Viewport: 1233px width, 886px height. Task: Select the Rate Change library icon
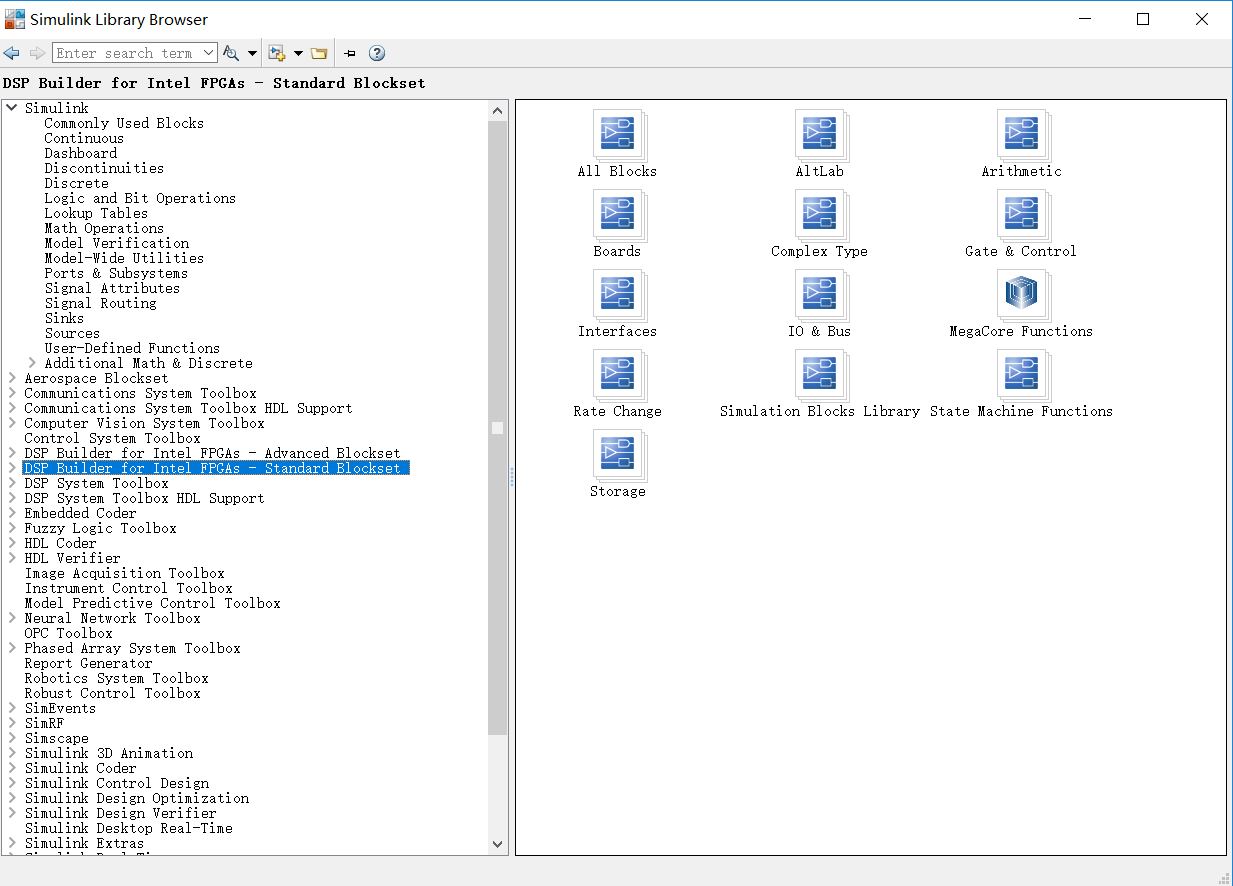[x=617, y=374]
